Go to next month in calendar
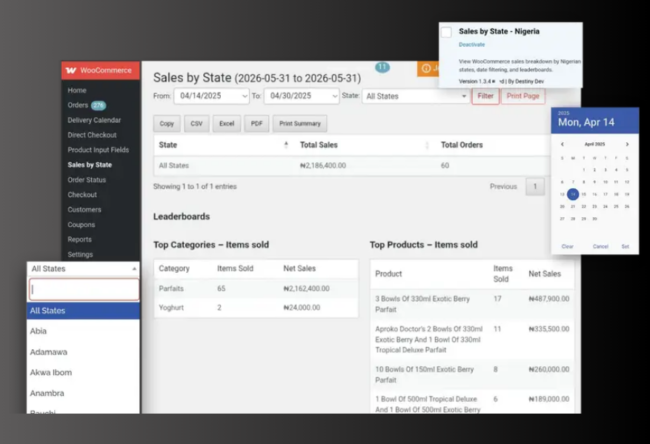The image size is (650, 444). 627,144
